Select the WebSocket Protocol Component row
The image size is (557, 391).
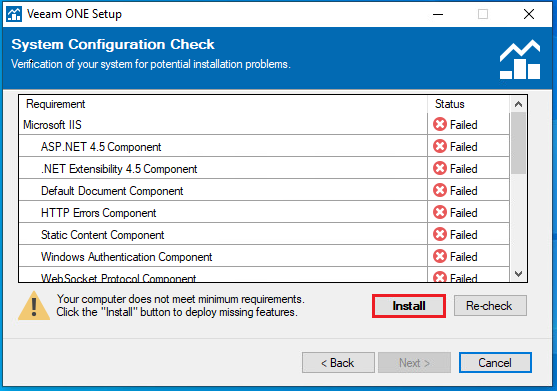click(x=264, y=275)
